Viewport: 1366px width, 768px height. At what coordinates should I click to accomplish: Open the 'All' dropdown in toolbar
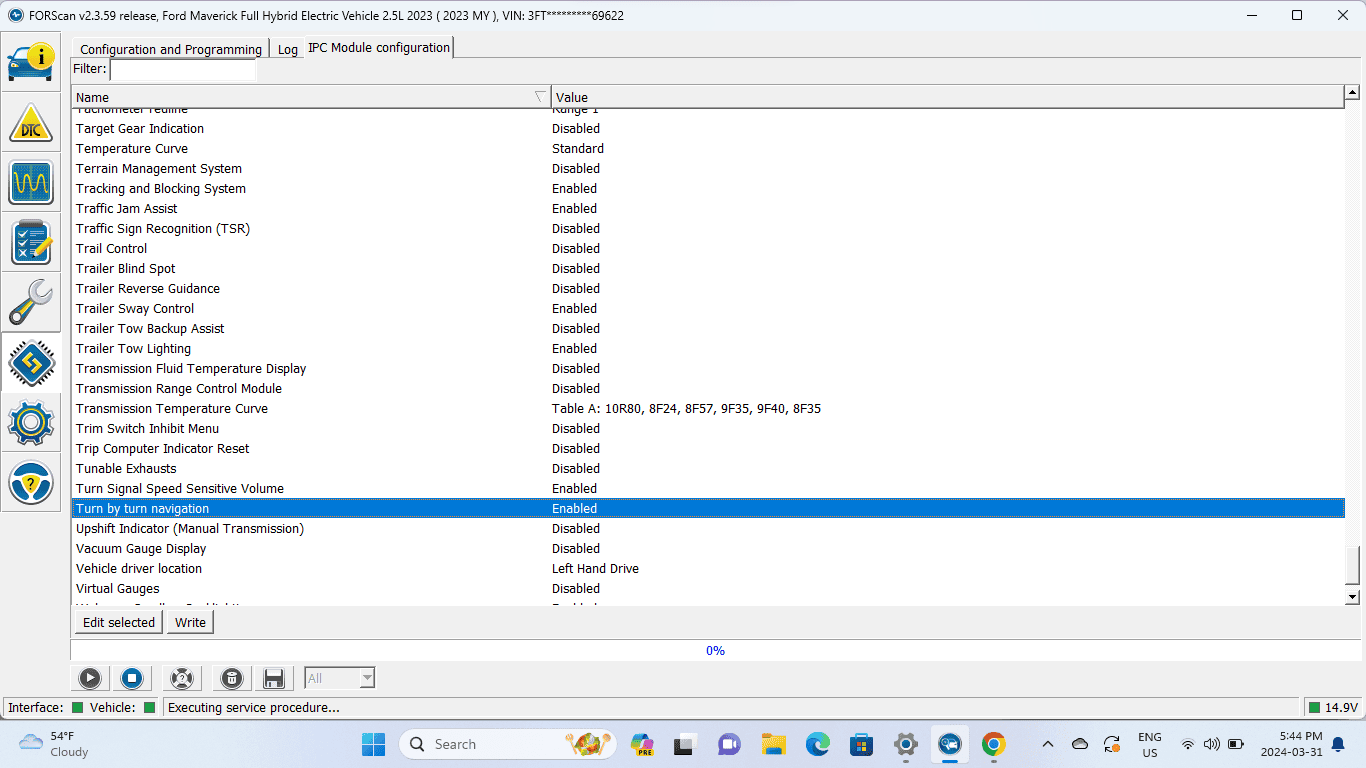tap(340, 678)
